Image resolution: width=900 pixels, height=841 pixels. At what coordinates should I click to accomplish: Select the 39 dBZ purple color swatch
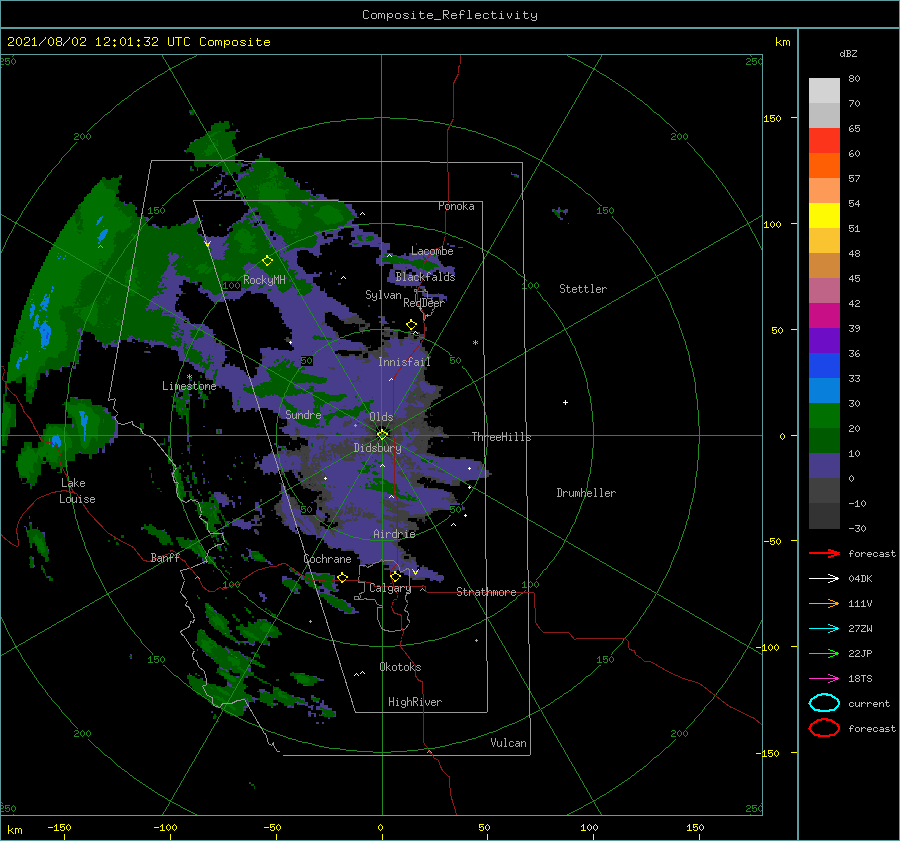click(824, 340)
